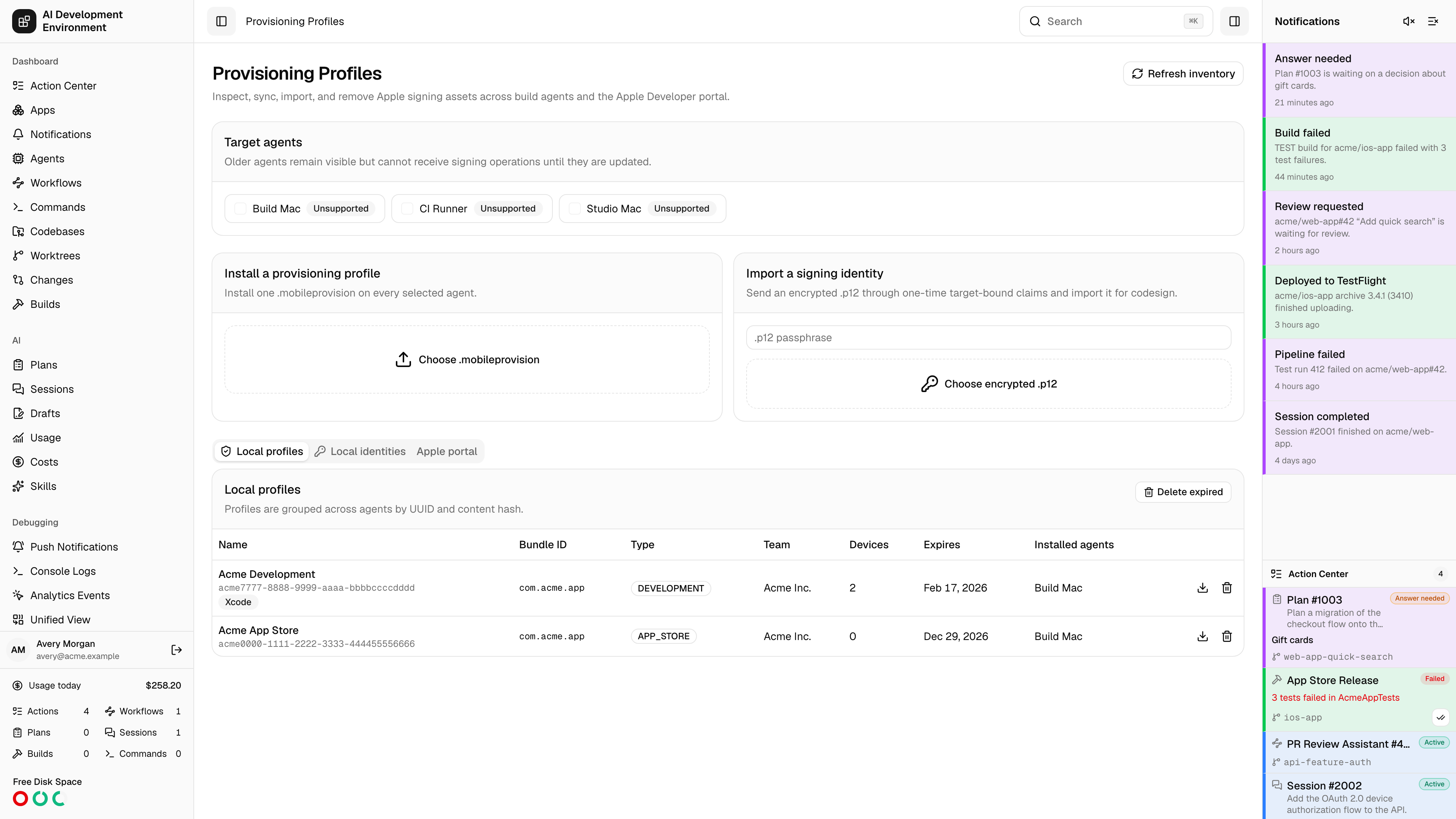
Task: Mark App Store Release card as done
Action: (x=1441, y=717)
